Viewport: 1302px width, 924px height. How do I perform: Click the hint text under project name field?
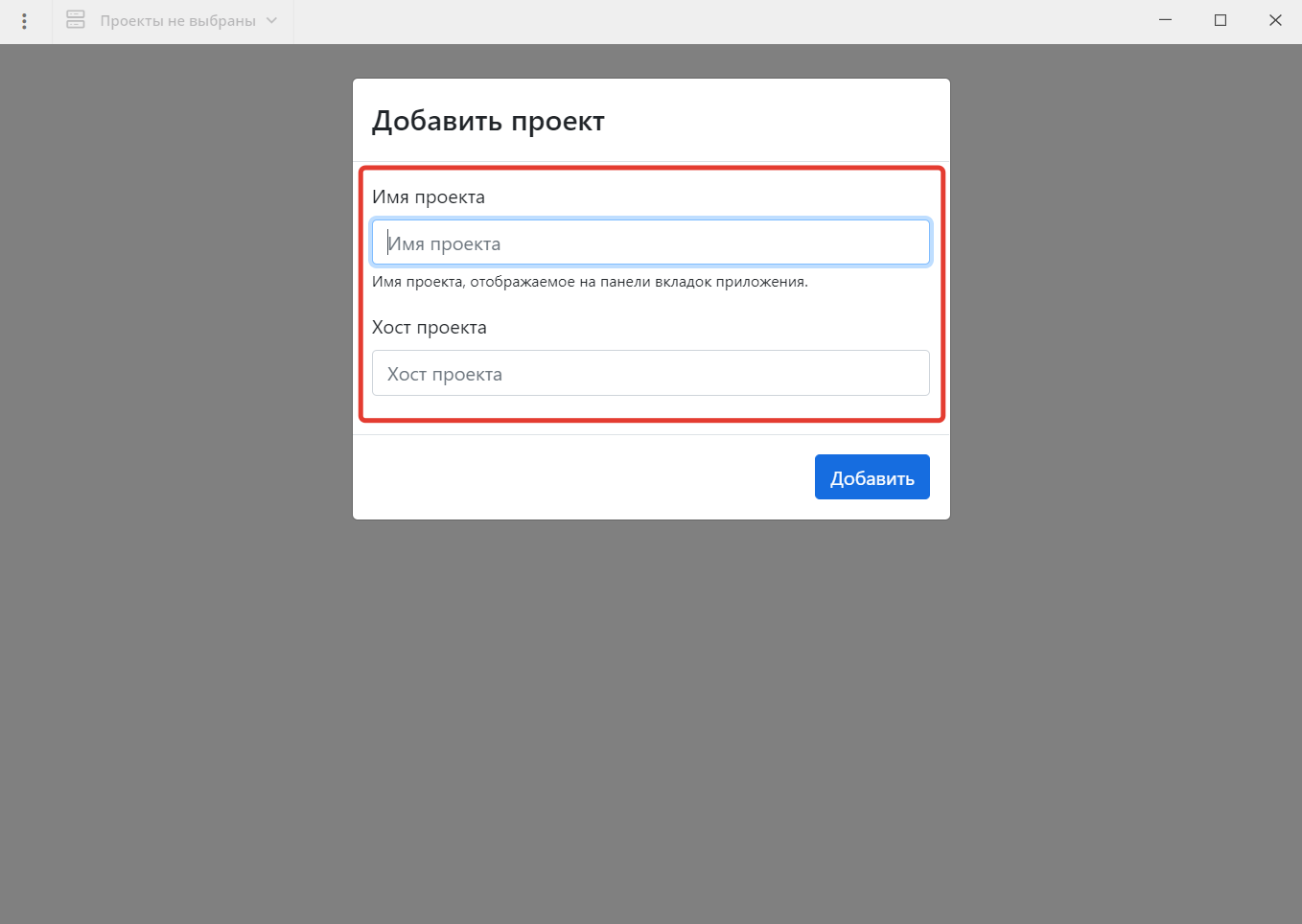point(590,281)
